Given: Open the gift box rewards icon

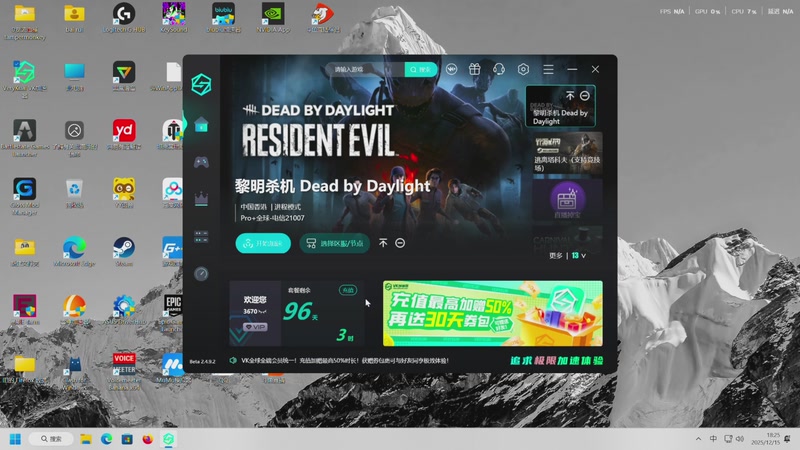Looking at the screenshot, I should (x=474, y=69).
